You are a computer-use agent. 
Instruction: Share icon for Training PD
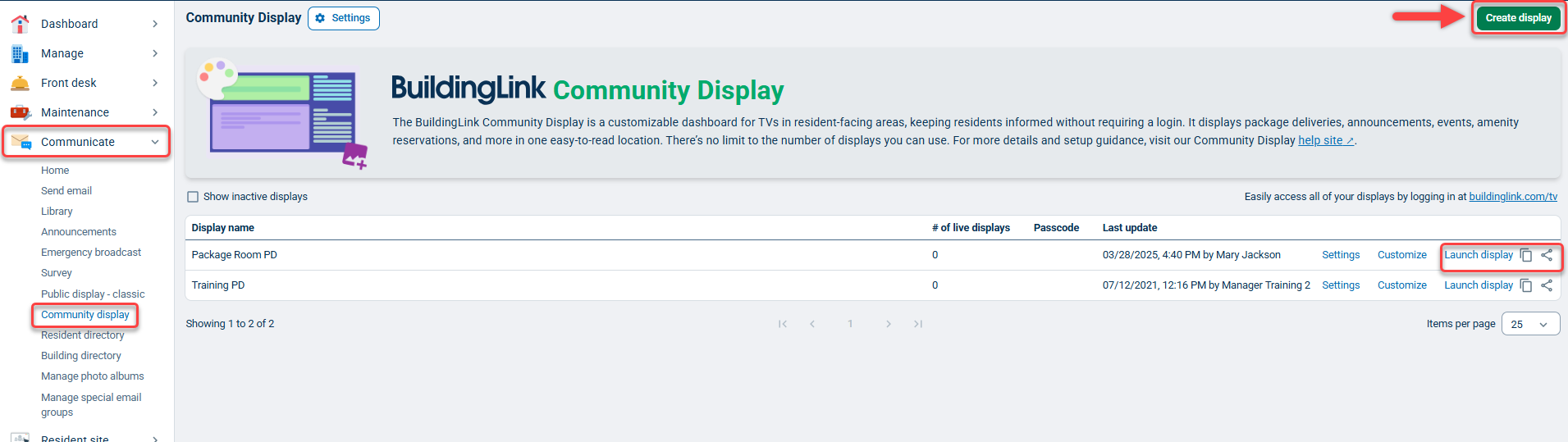click(1547, 285)
